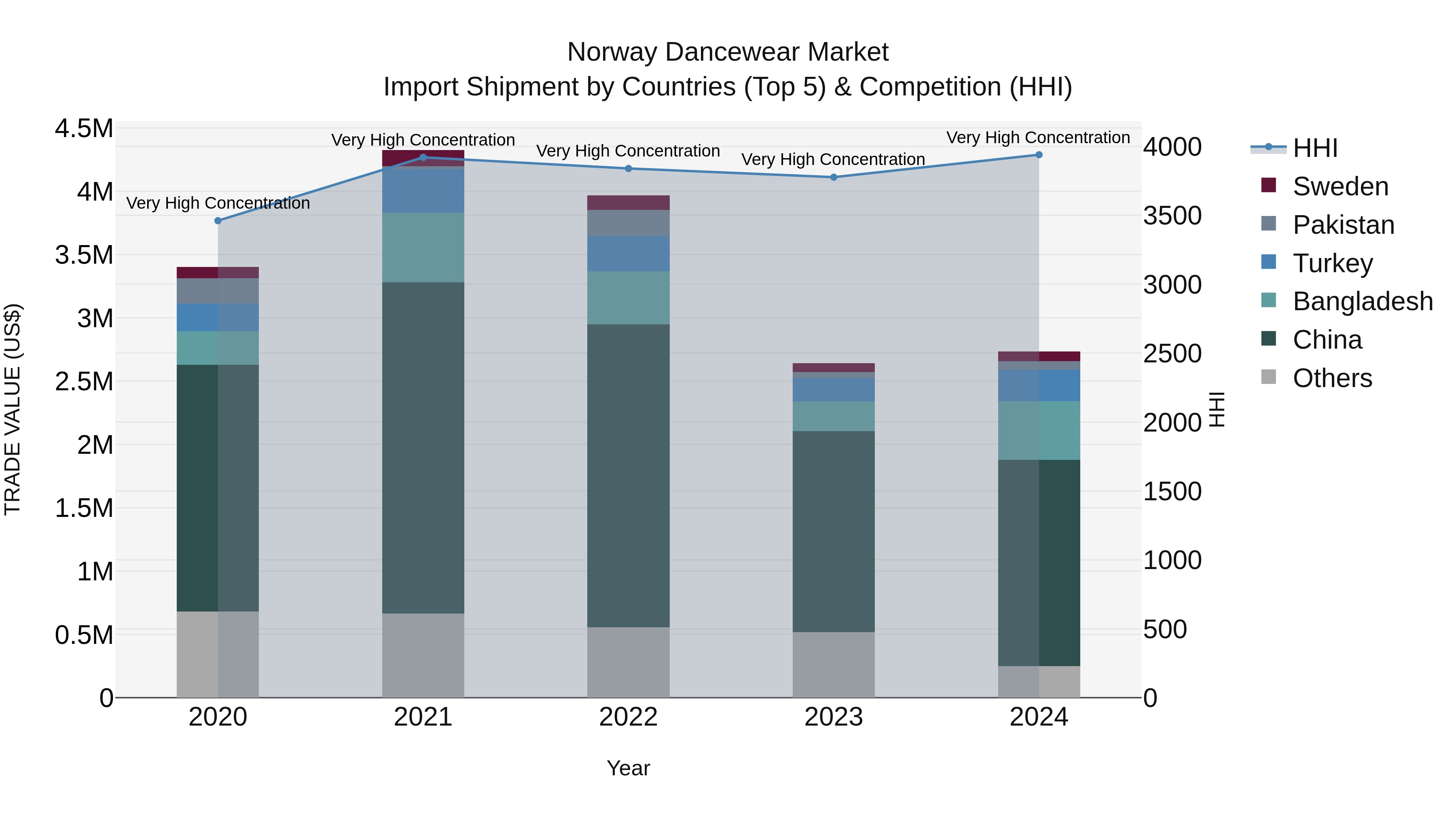Viewport: 1456px width, 819px height.
Task: Click the Pakistan segment of the 2022 bar
Action: [x=629, y=223]
